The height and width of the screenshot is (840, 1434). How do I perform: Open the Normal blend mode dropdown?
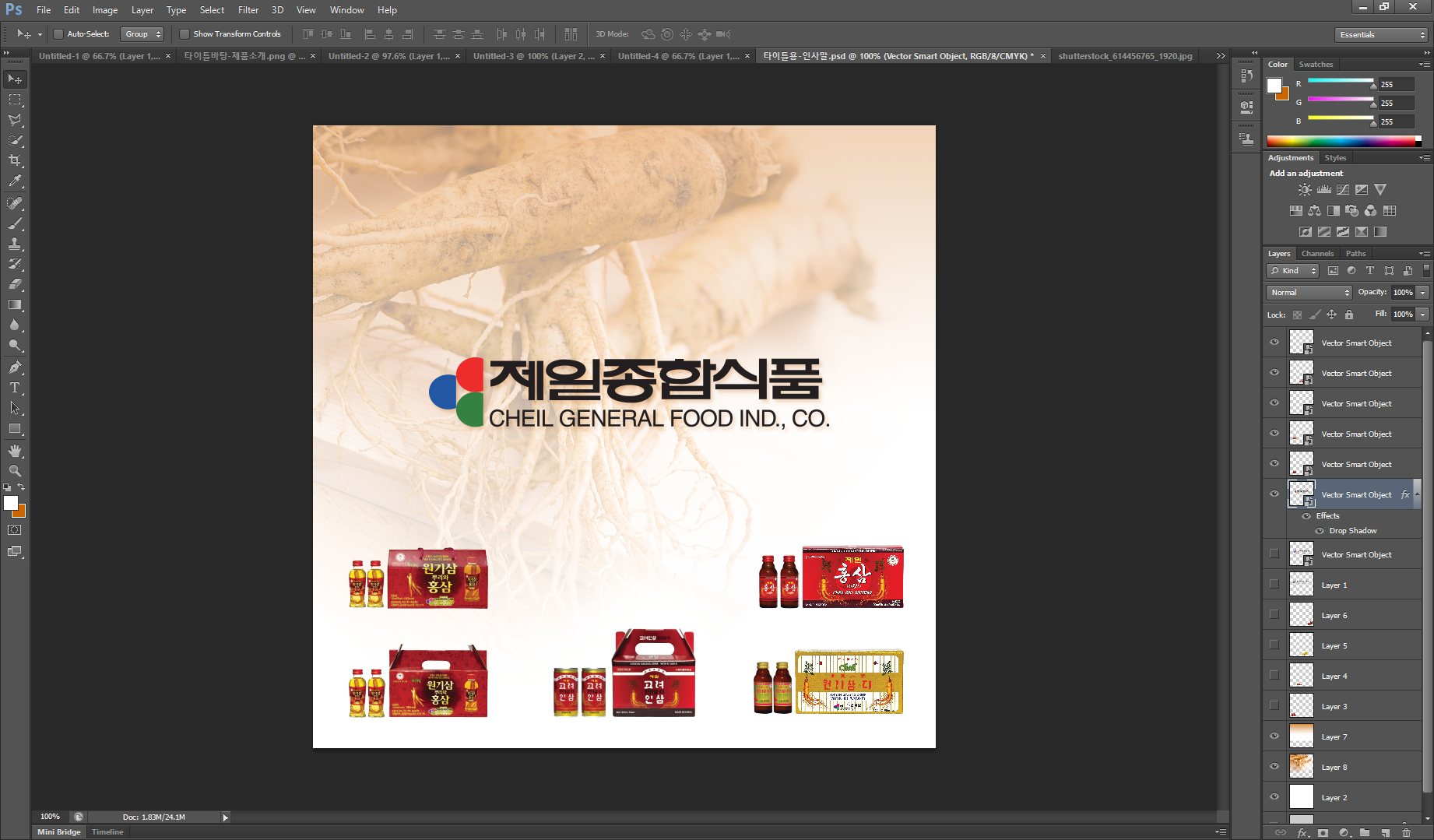(1310, 293)
